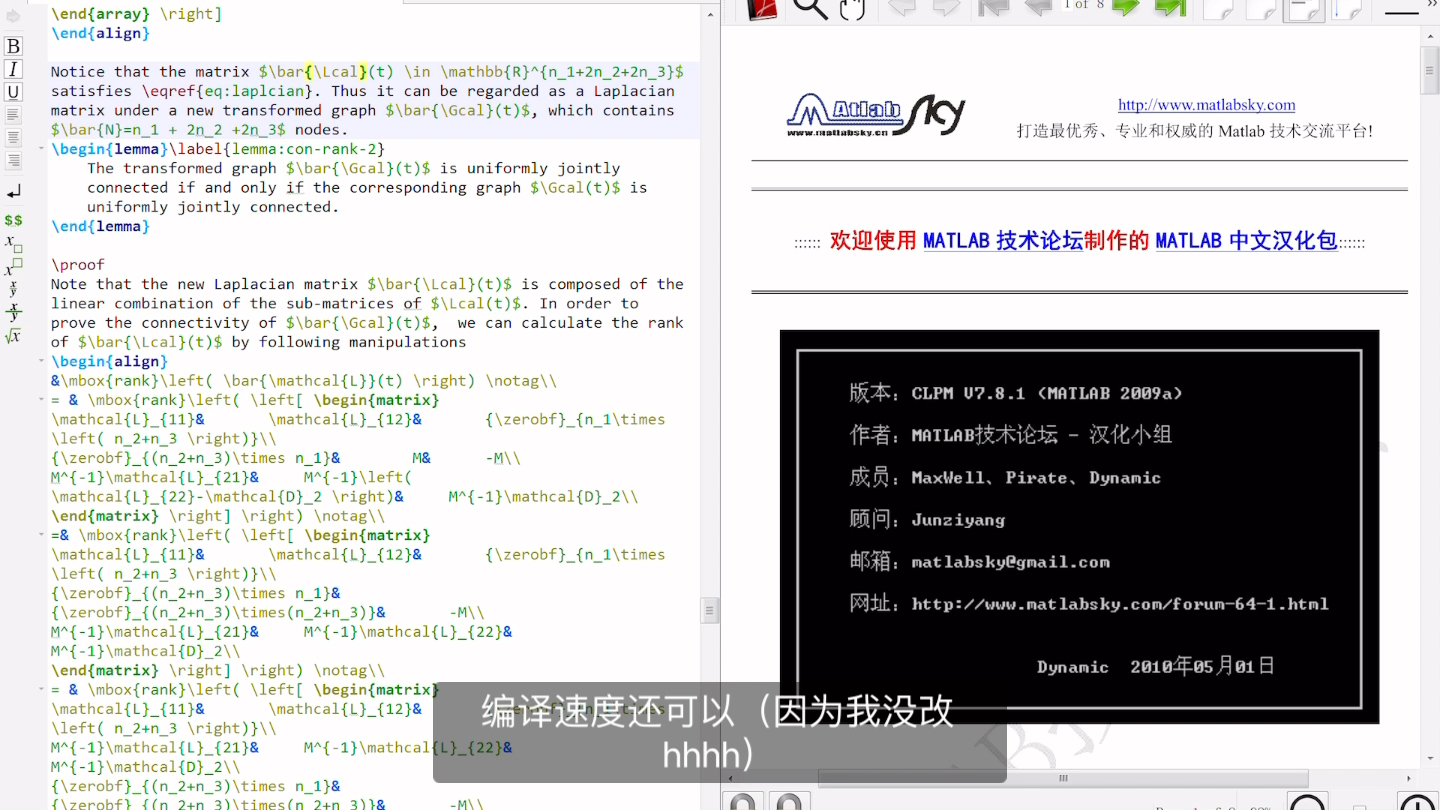Screen dimensions: 1440x810
Task: Click the editor vertical scrollbar handle
Action: [710, 609]
